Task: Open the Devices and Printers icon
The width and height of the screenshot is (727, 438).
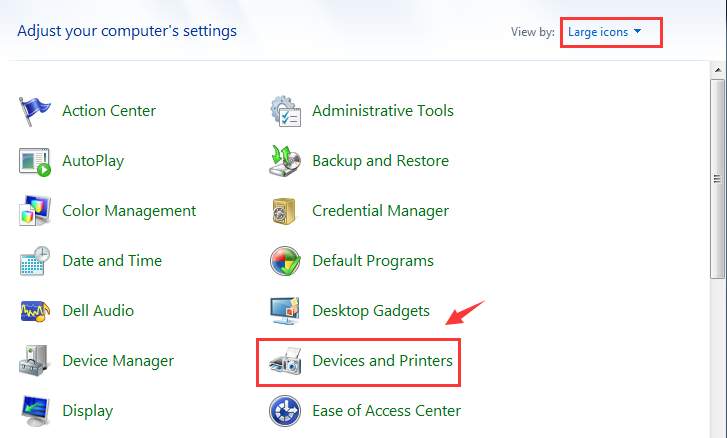Action: 285,361
